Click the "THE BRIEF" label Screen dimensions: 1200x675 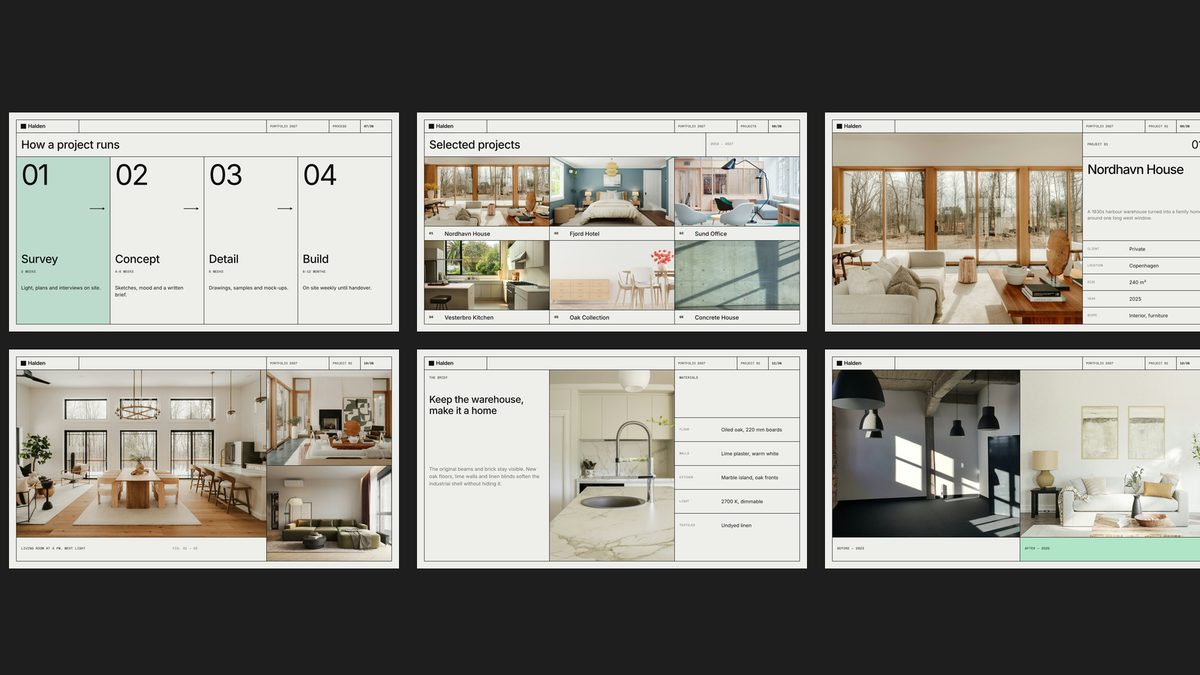[x=439, y=378]
